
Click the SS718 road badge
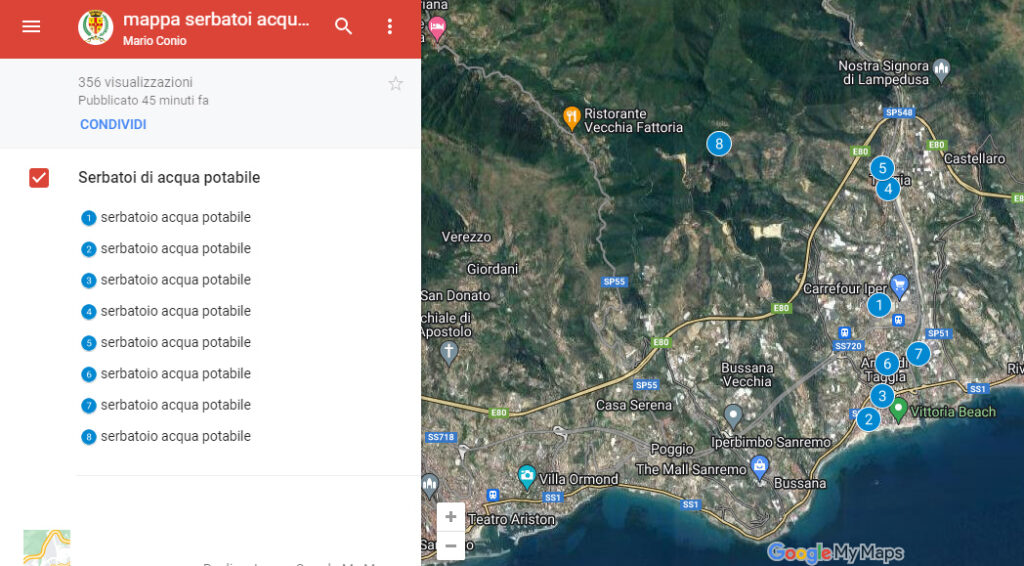pos(441,437)
